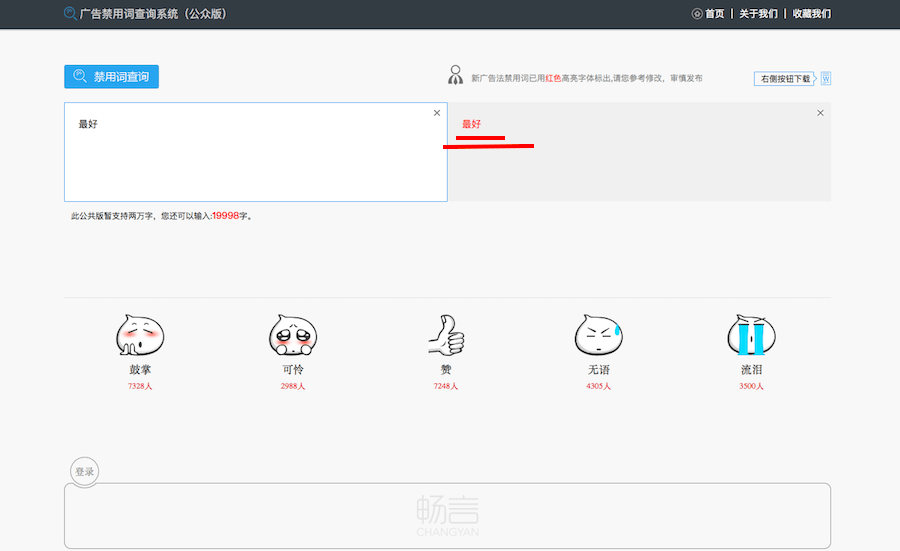Click the 流泪 crying emoji
This screenshot has width=900, height=551.
(751, 335)
